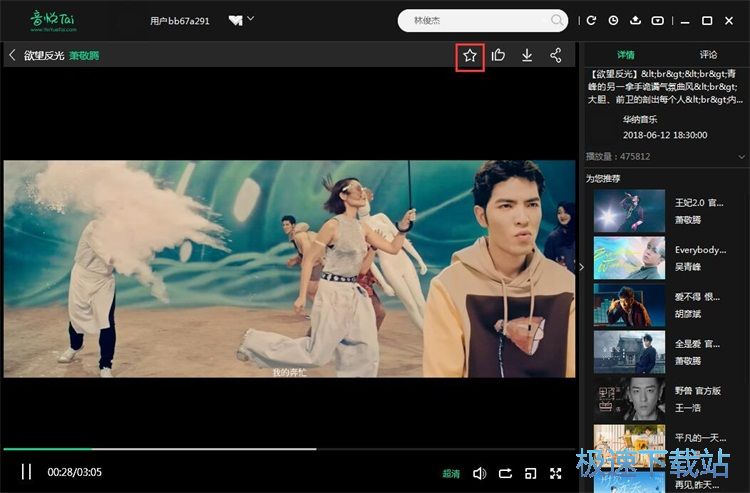Open the VIP badge icon
This screenshot has width=750, height=493.
point(235,21)
